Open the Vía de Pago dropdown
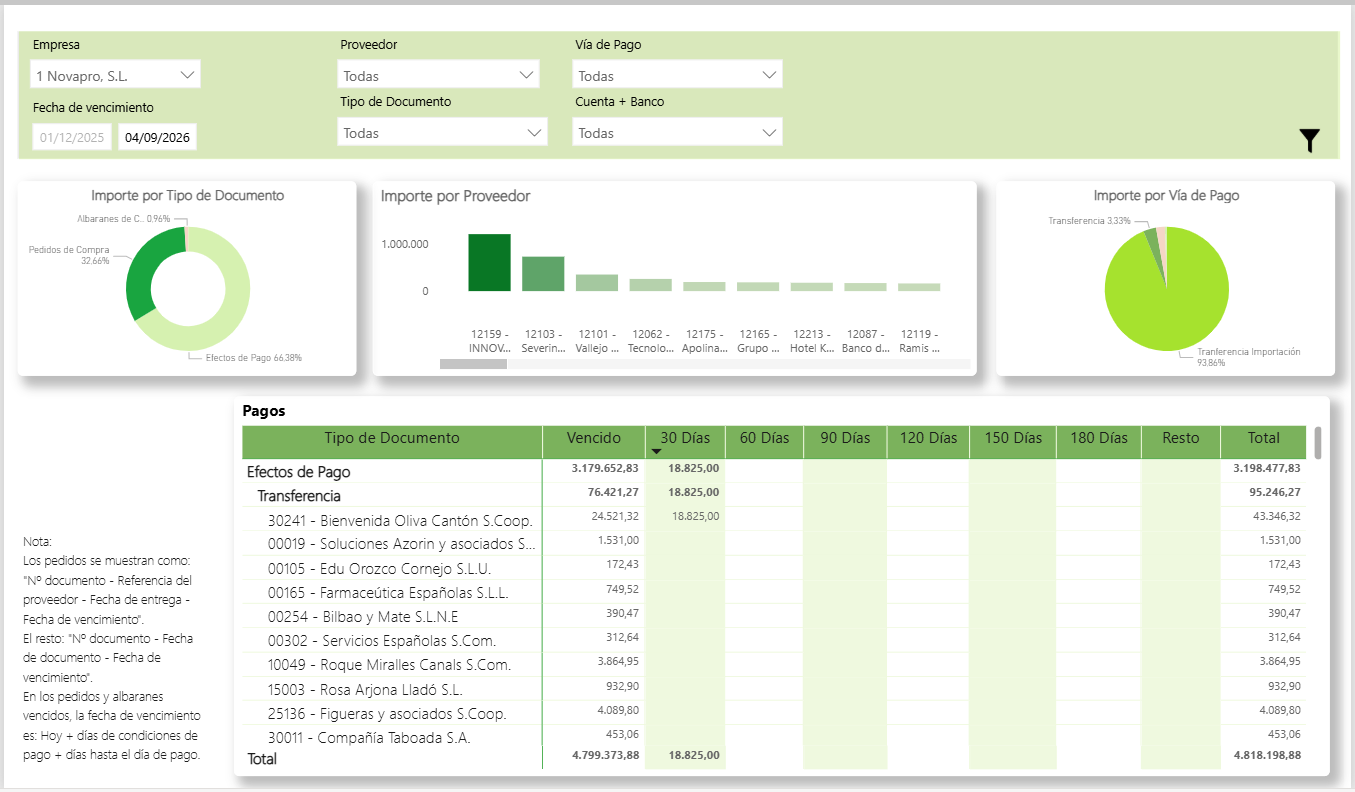 677,75
